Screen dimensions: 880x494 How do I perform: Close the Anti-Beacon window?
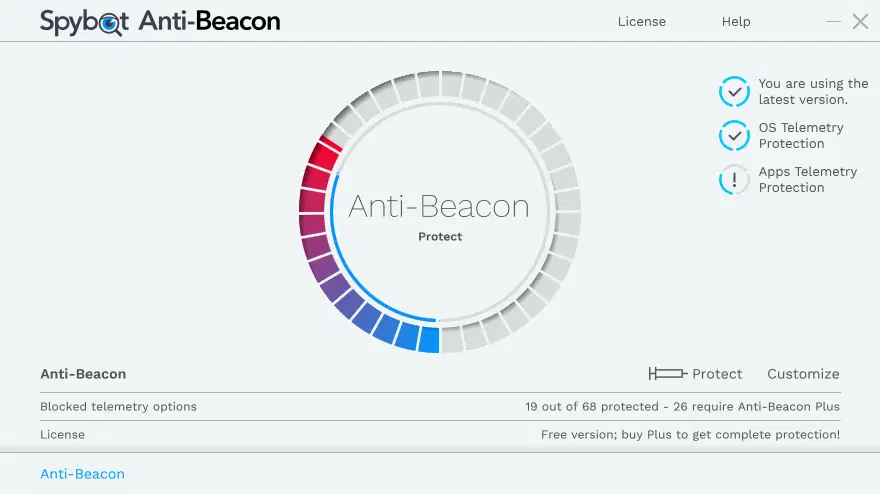coord(860,21)
